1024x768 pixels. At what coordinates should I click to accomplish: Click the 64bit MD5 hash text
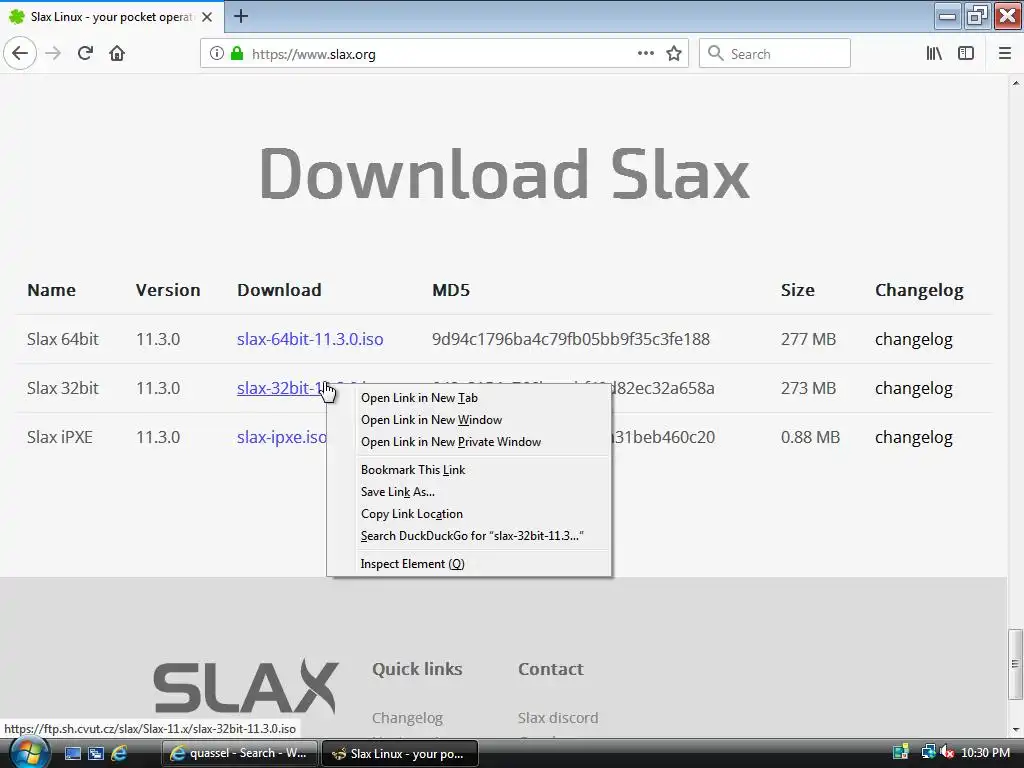click(x=570, y=339)
